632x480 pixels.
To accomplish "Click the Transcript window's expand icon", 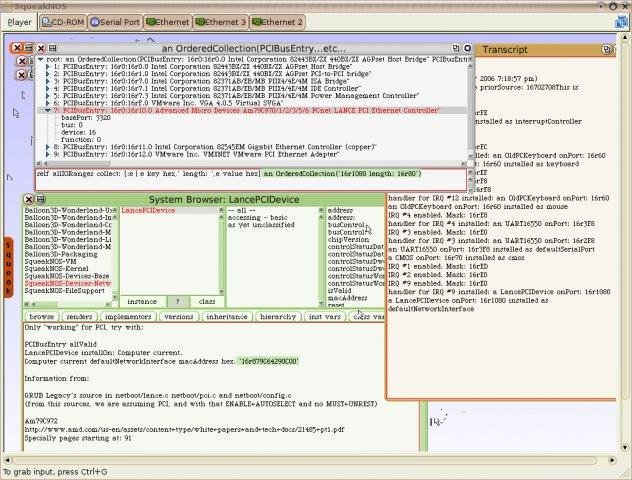I will [x=606, y=50].
